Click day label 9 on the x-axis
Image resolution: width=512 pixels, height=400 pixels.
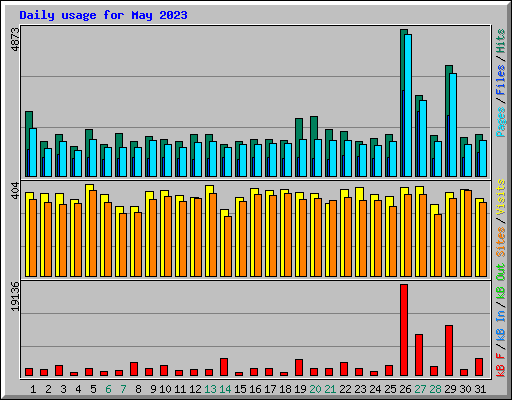click(x=153, y=389)
